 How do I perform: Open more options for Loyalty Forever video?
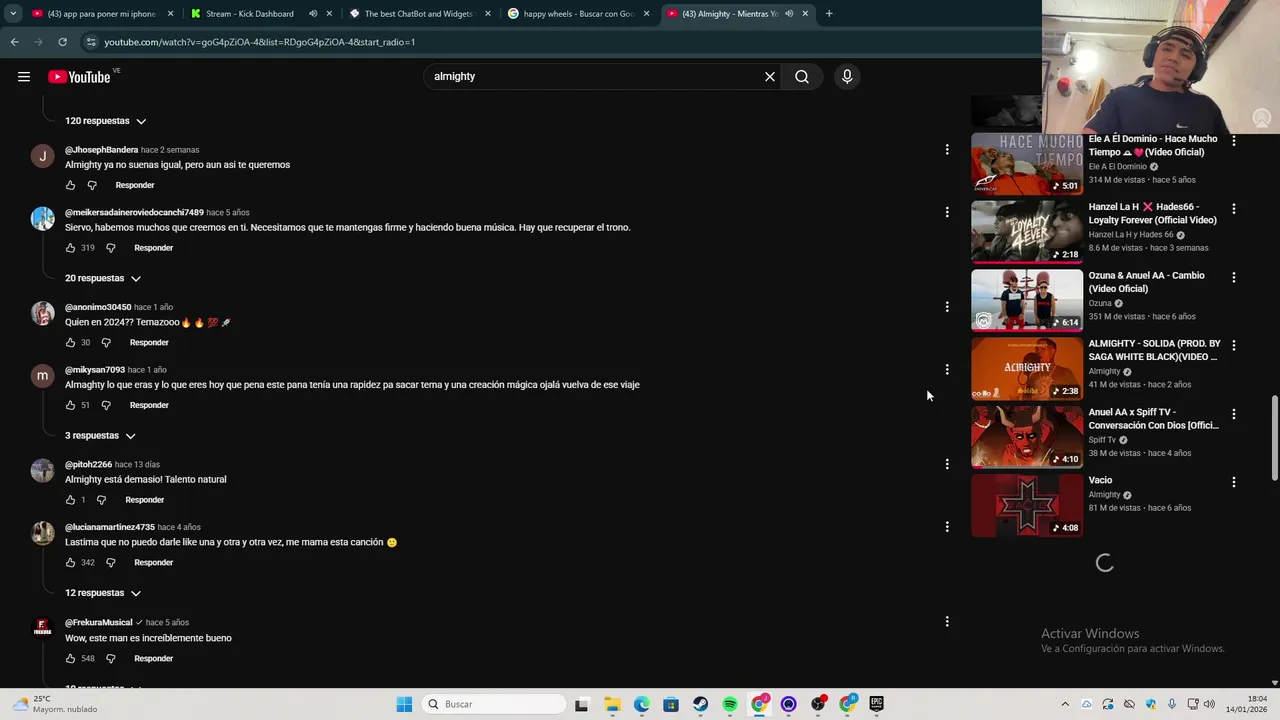(x=1233, y=209)
